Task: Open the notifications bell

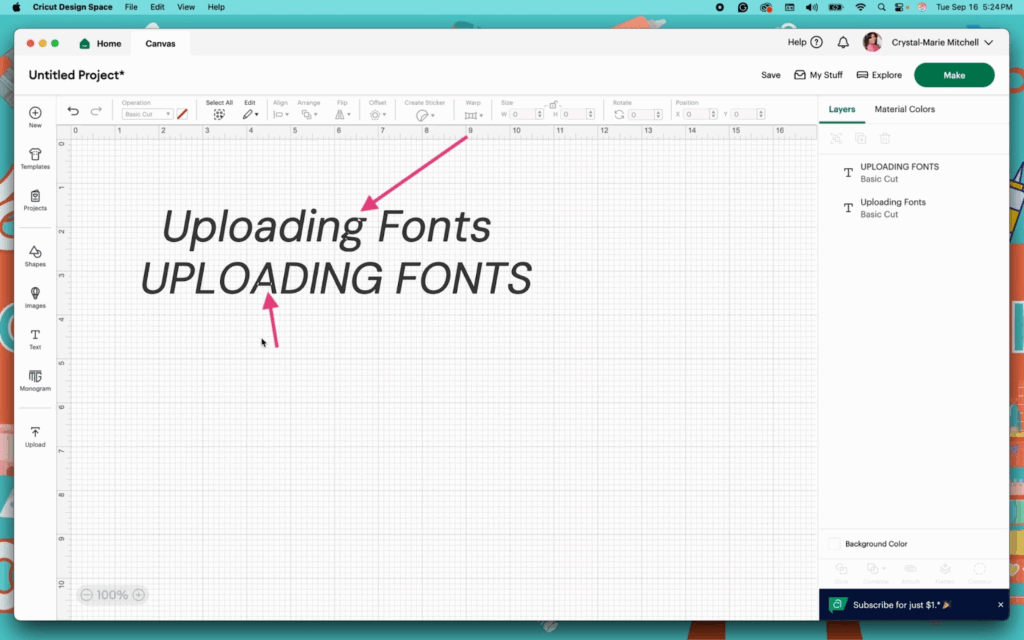Action: click(x=843, y=42)
